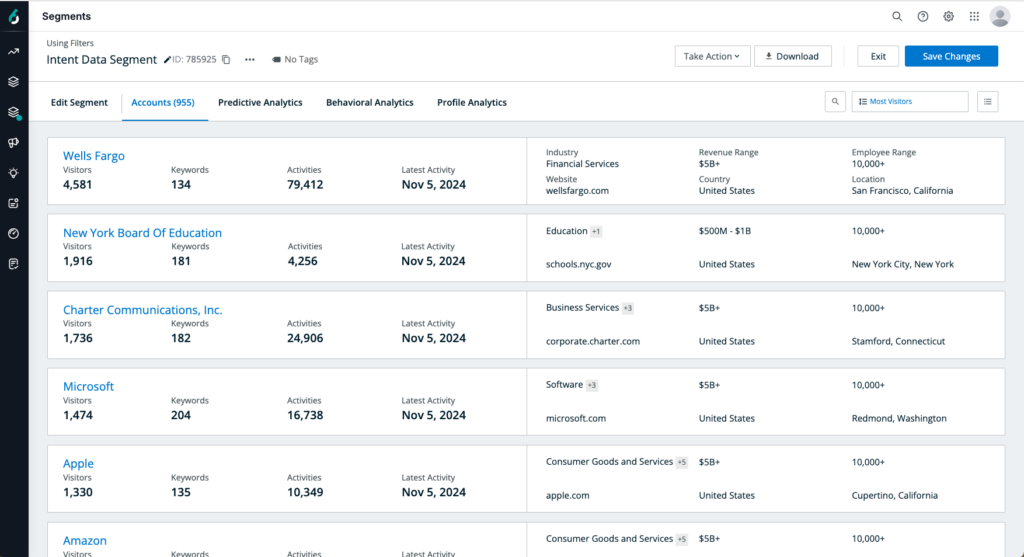This screenshot has height=557, width=1024.
Task: Select the Accounts (955) tab
Action: [163, 103]
